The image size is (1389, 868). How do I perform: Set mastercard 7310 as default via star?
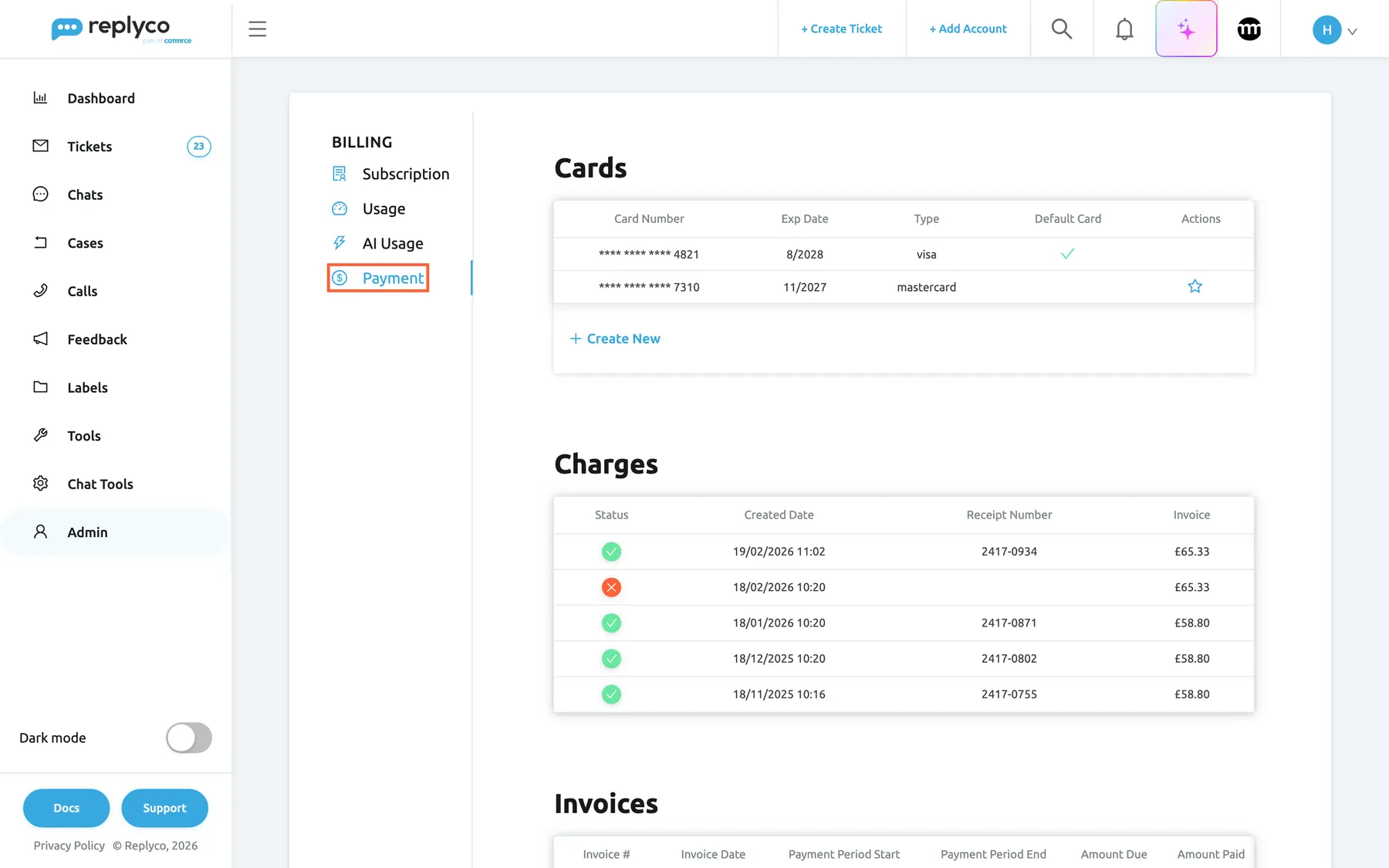tap(1195, 286)
